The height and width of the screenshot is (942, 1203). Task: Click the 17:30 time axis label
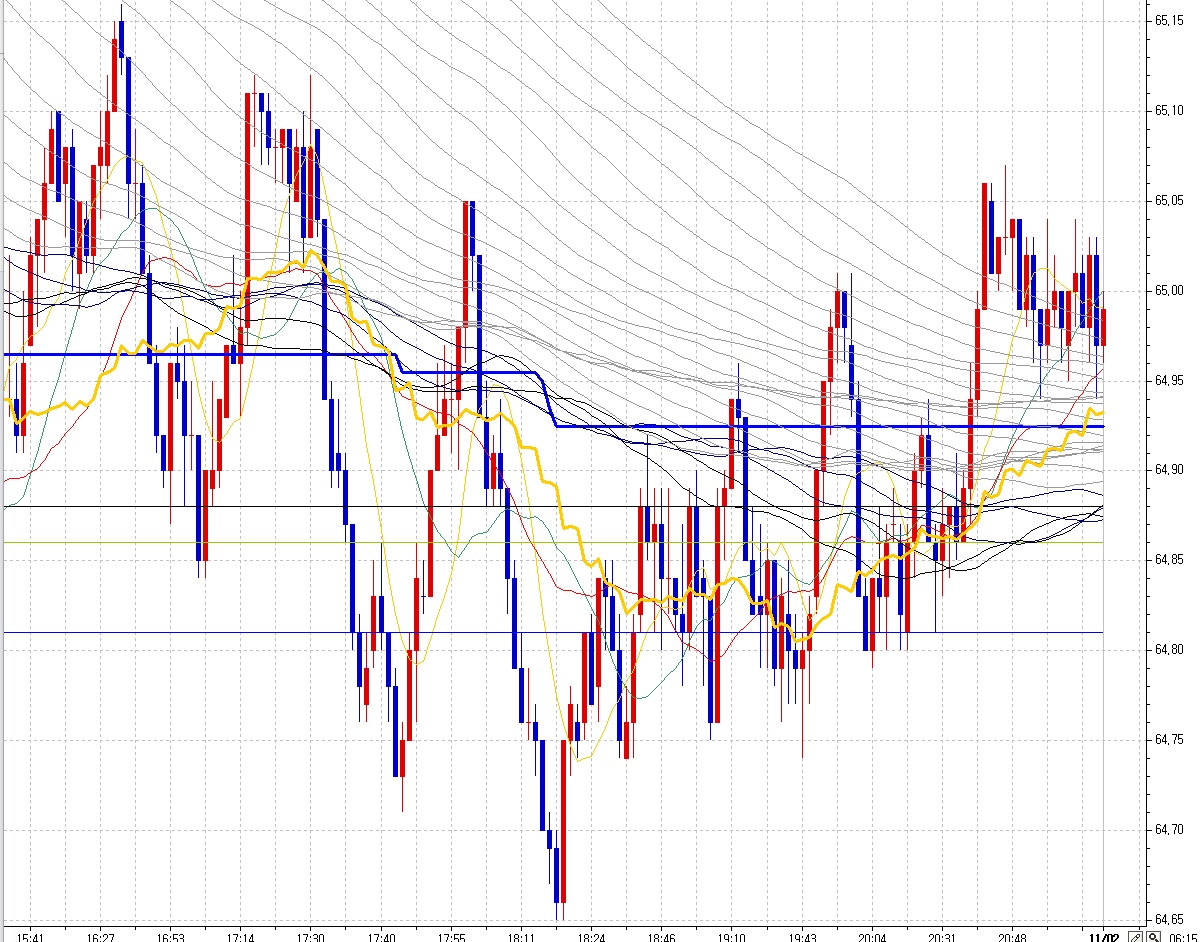311,937
